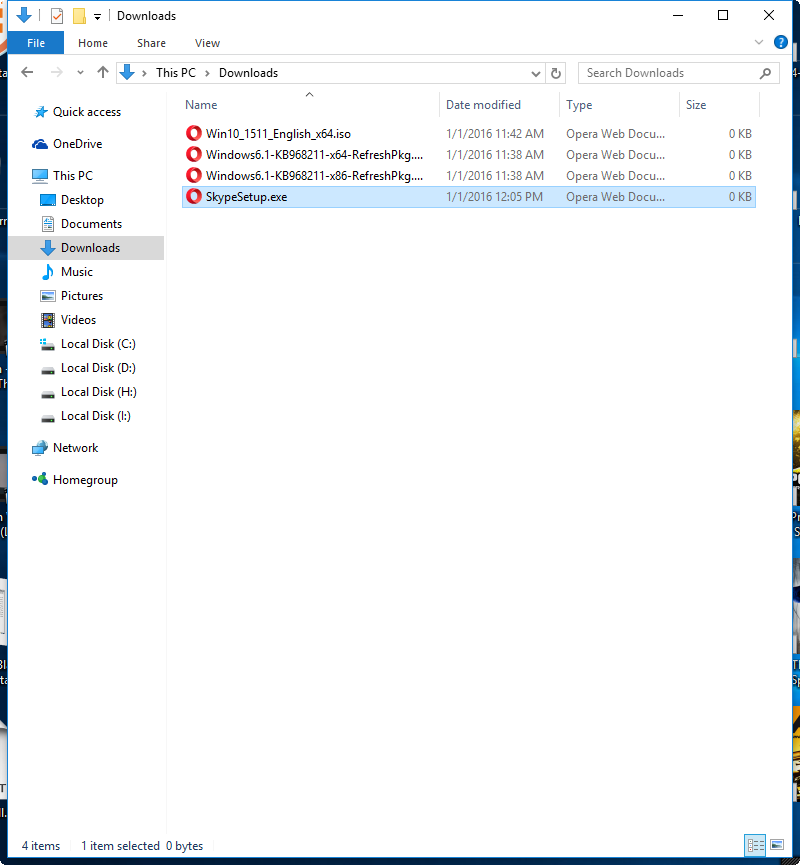Viewport: 800px width, 865px height.
Task: Open Documents in the sidebar
Action: tap(81, 224)
